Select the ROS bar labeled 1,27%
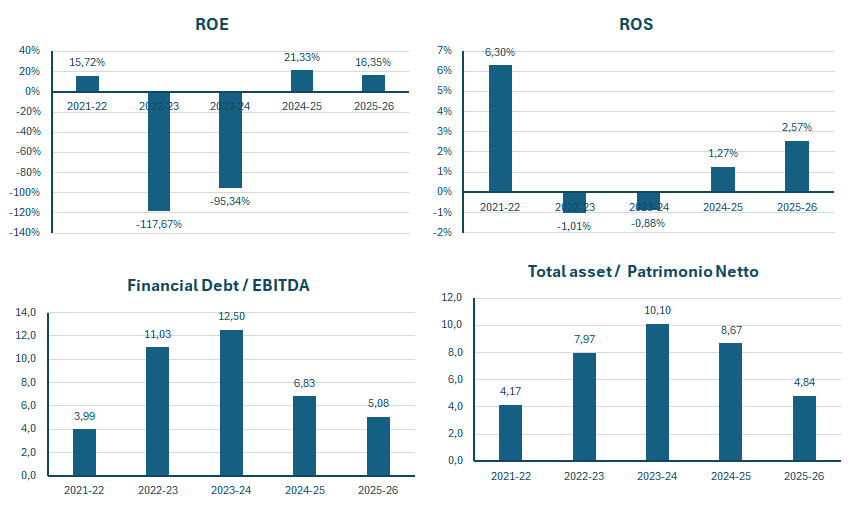Screen dimensions: 857x520 tap(723, 179)
